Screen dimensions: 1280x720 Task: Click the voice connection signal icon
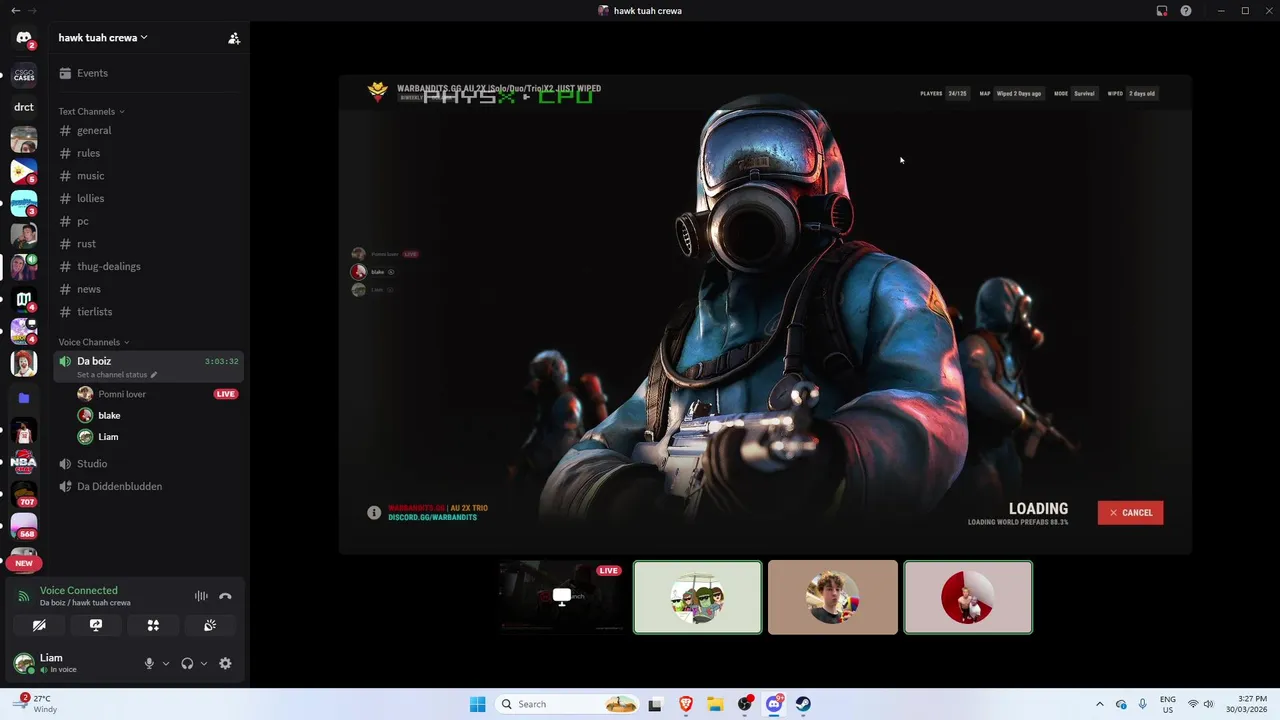24,596
